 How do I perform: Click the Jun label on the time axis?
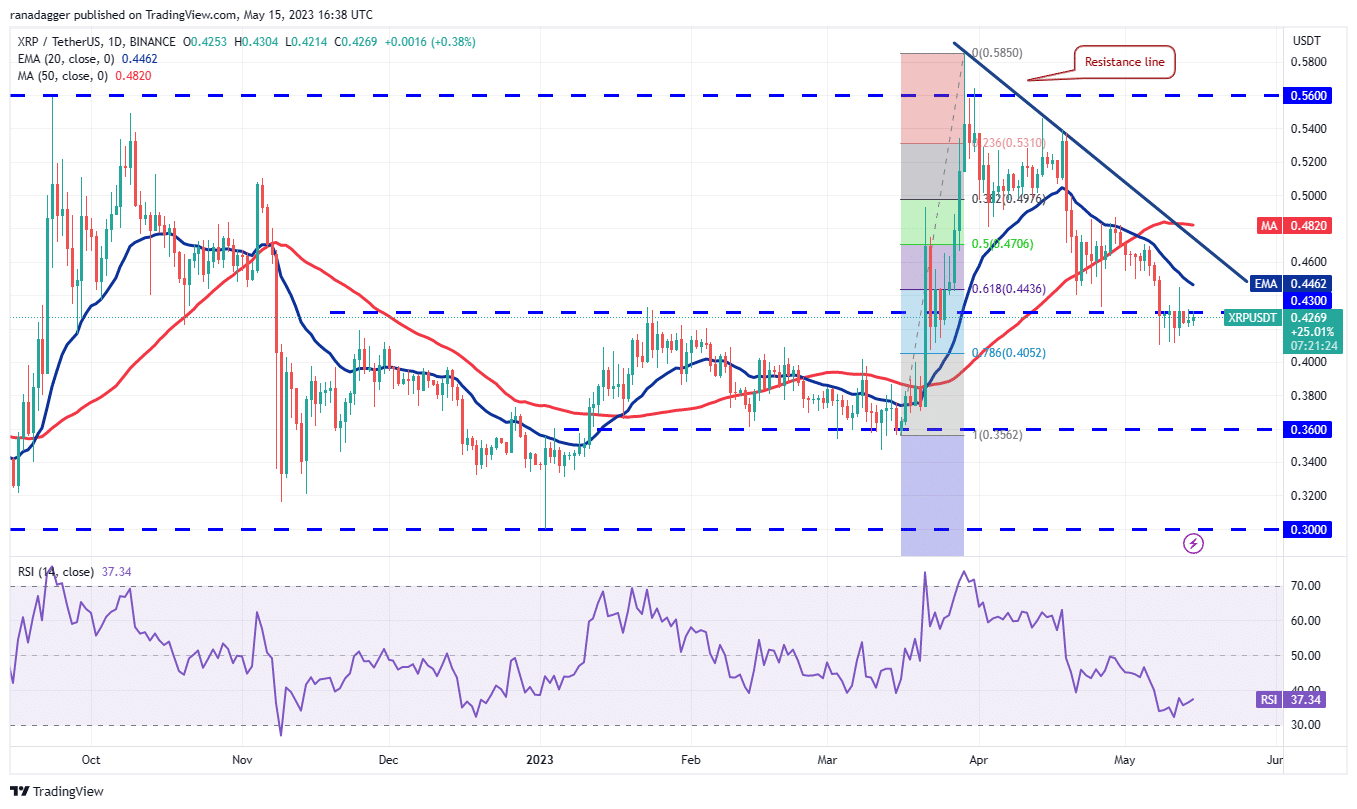click(x=1274, y=761)
